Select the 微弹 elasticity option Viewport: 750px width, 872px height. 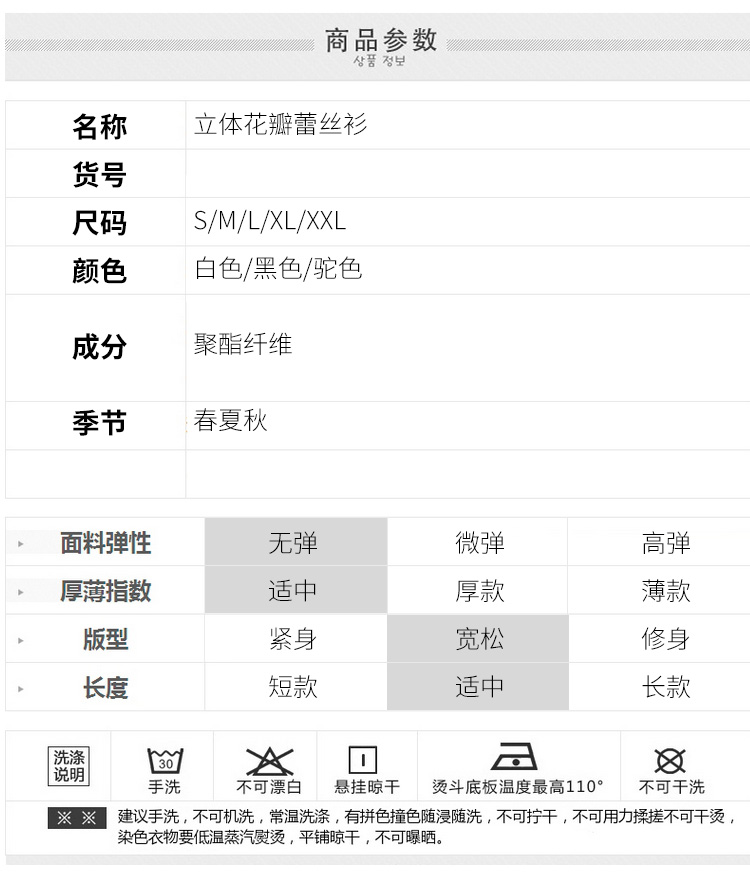[x=478, y=542]
